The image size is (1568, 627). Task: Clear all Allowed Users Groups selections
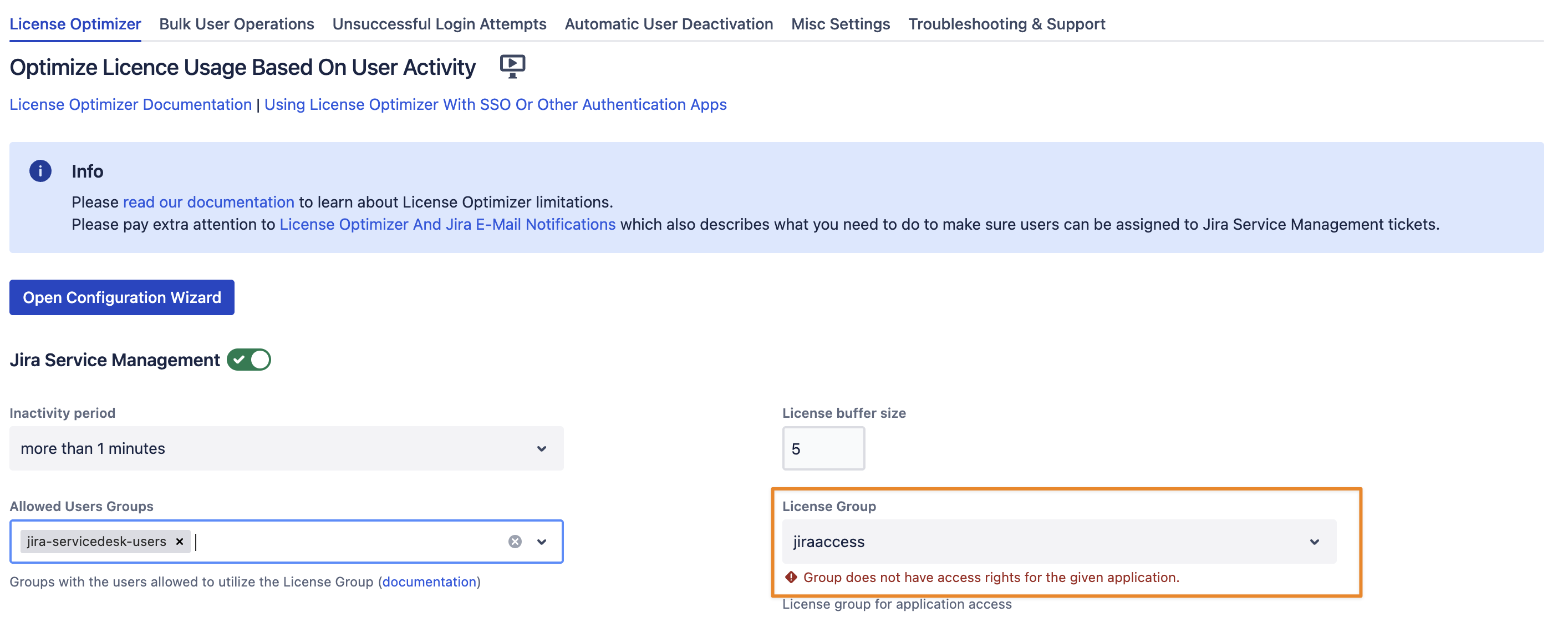click(515, 541)
